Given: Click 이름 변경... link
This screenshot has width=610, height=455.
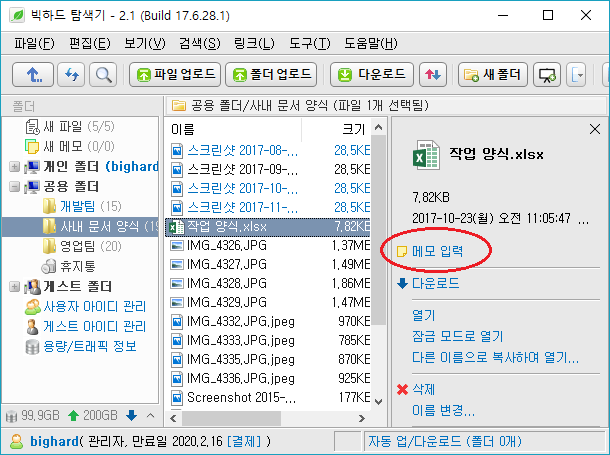Looking at the screenshot, I should pos(443,410).
